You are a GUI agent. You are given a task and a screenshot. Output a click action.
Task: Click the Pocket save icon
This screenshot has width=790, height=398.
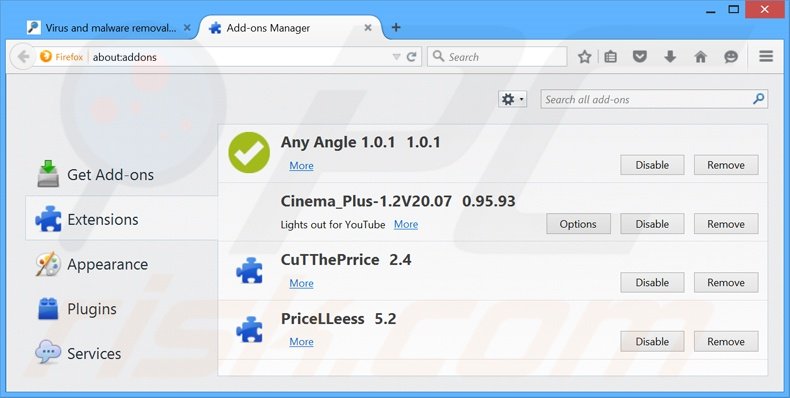click(640, 57)
